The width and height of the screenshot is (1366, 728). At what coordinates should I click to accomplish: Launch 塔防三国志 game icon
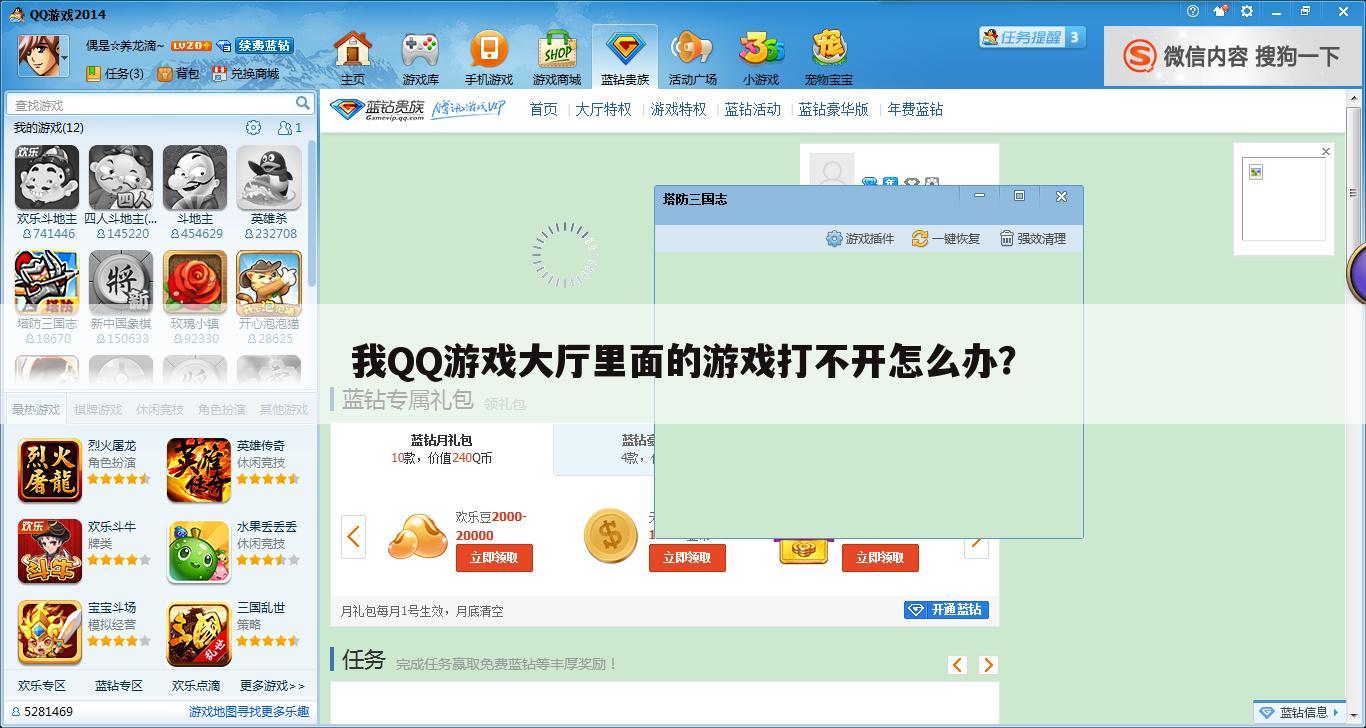[47, 283]
